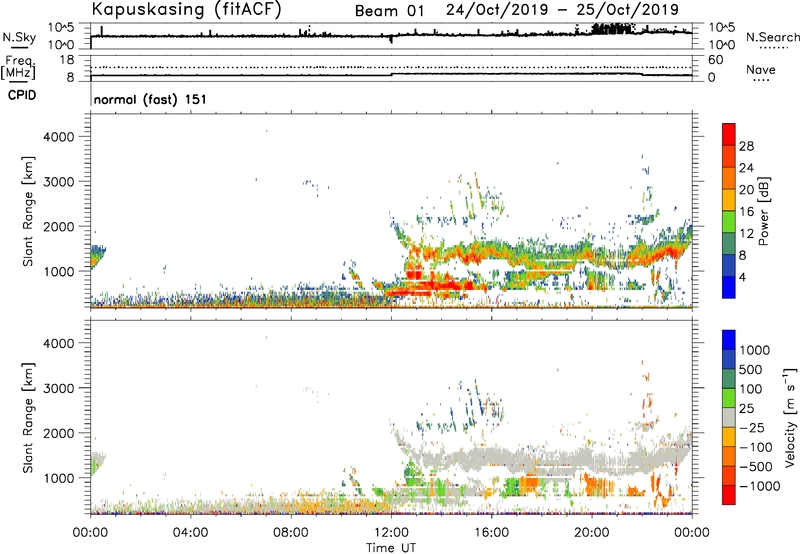The image size is (800, 554).
Task: Click the '3000' tick in the power panel
Action: (59, 182)
